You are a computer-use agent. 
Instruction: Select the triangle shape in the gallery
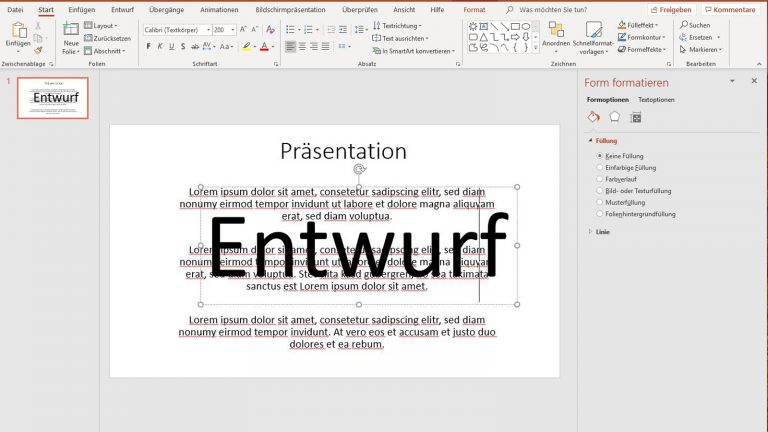(483, 37)
